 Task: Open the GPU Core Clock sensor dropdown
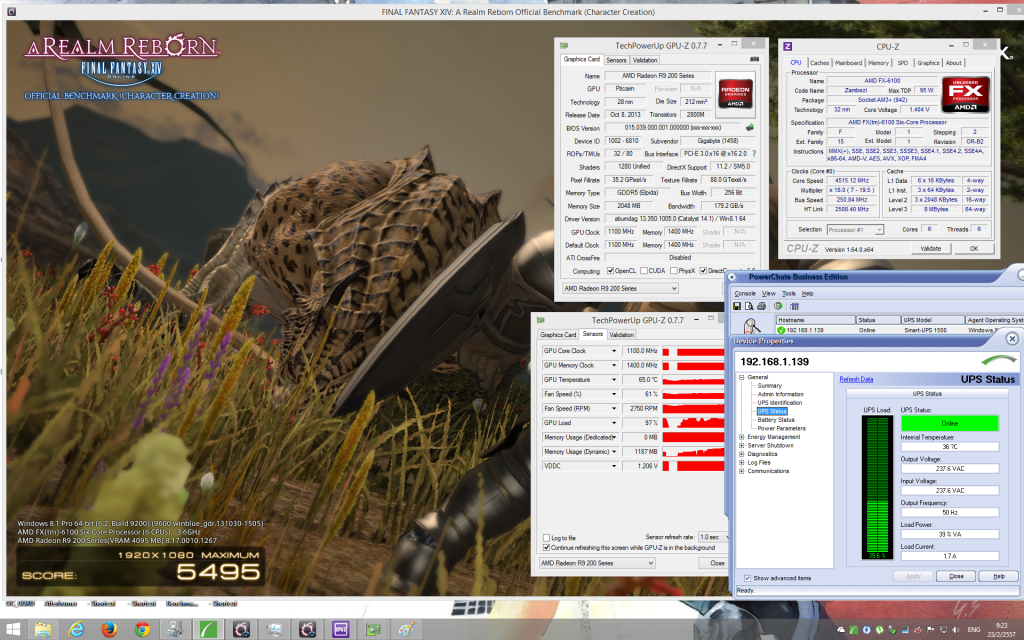(x=613, y=351)
